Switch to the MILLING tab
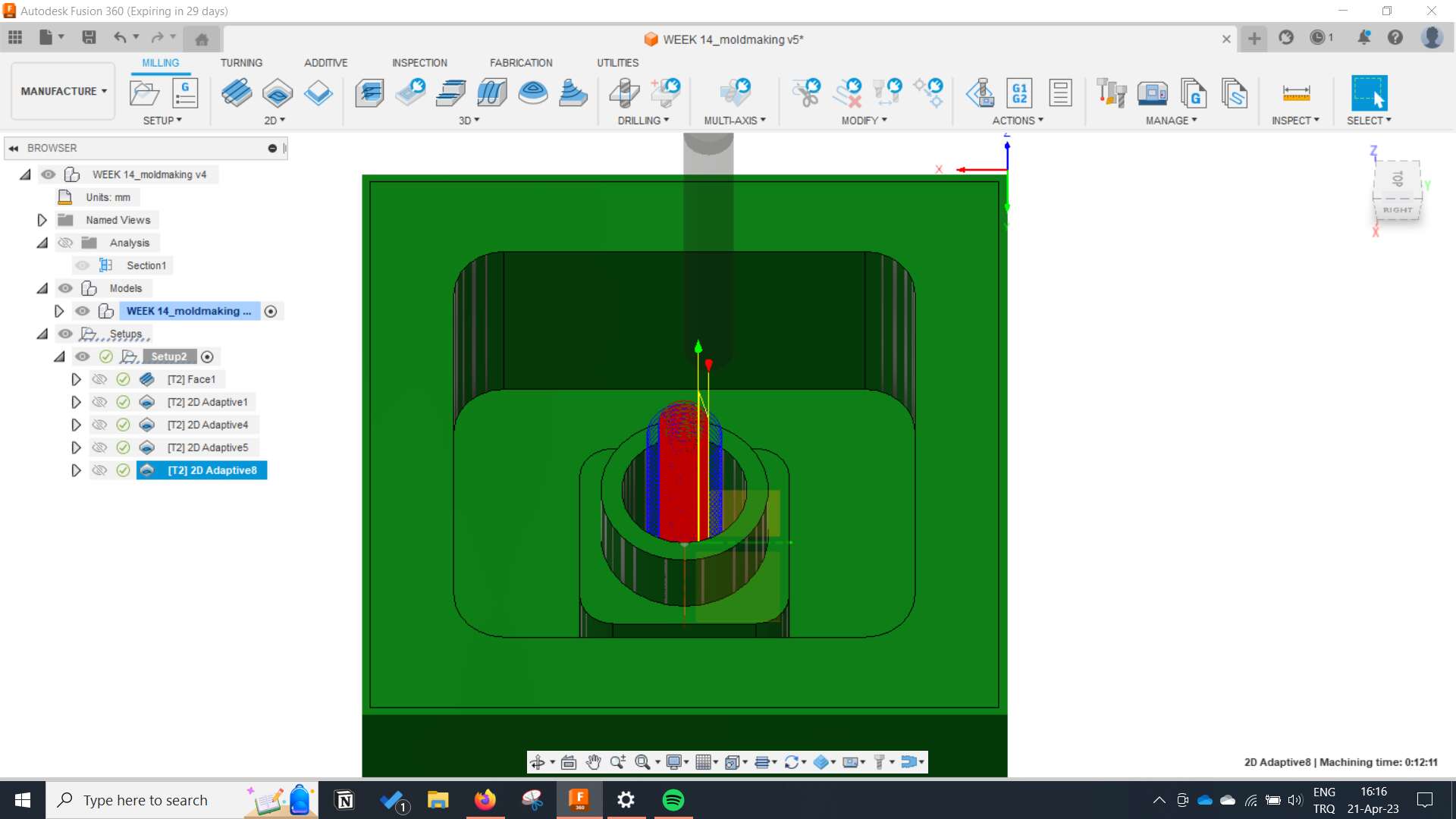The width and height of the screenshot is (1456, 819). (x=161, y=63)
